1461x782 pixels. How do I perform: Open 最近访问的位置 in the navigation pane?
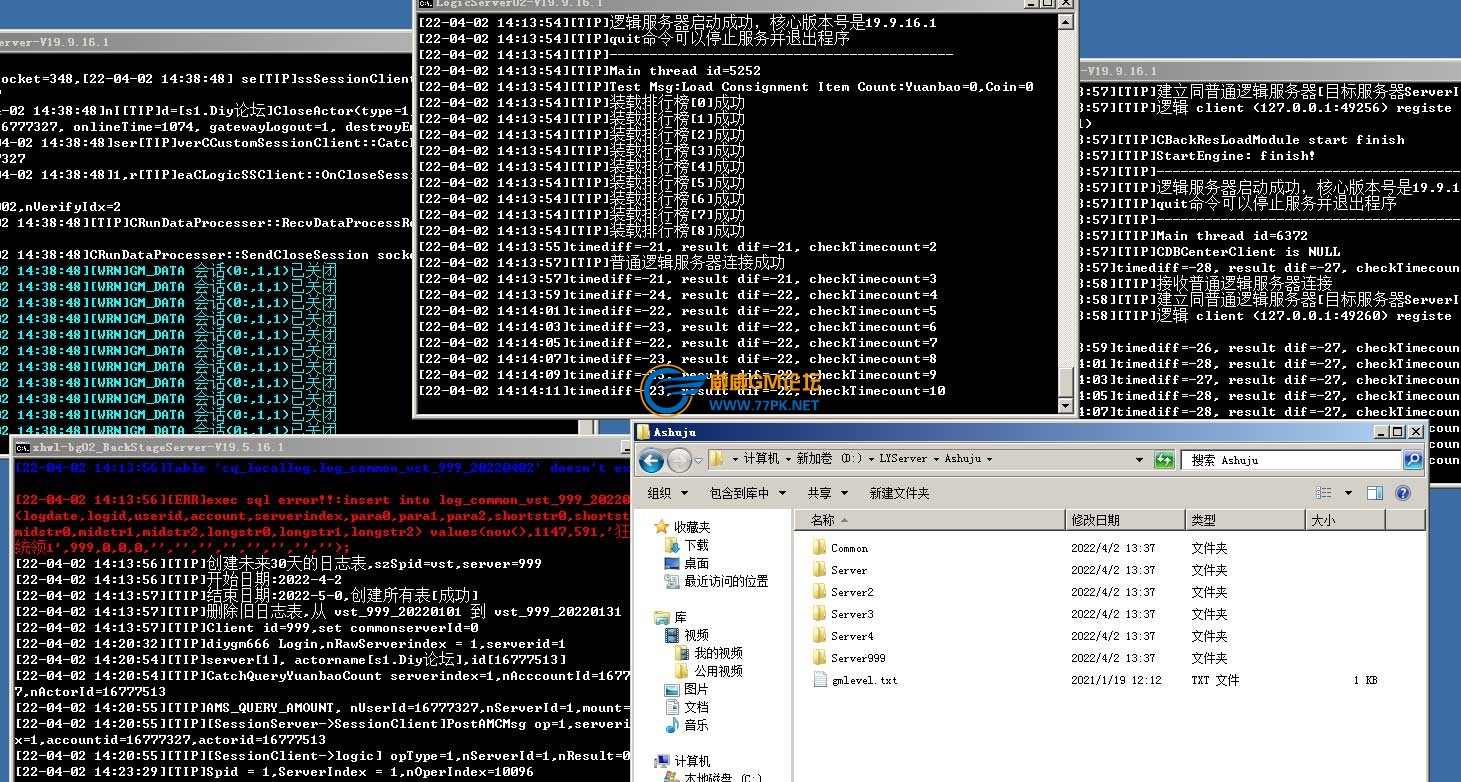click(x=726, y=581)
